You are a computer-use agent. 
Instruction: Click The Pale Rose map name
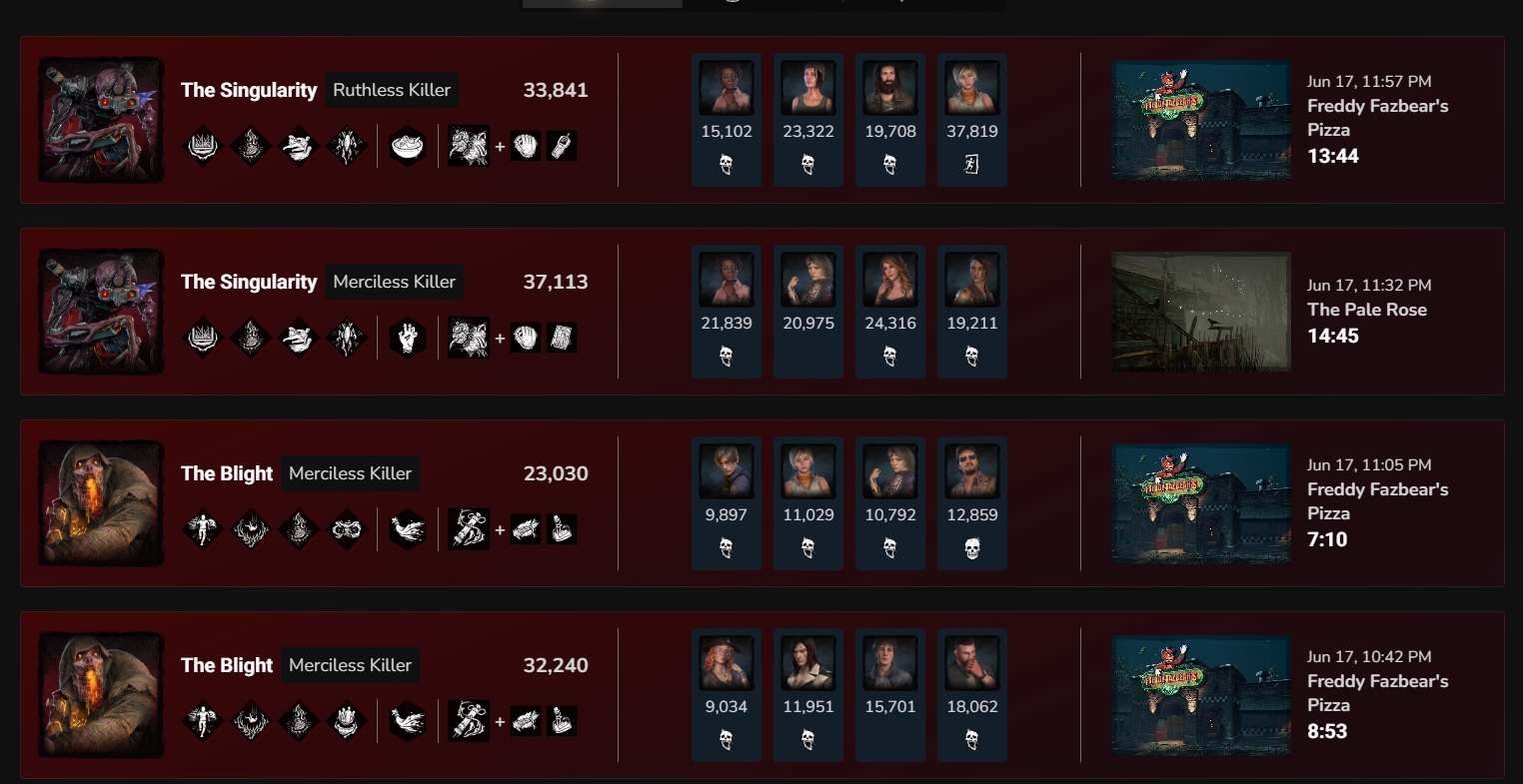(x=1367, y=310)
